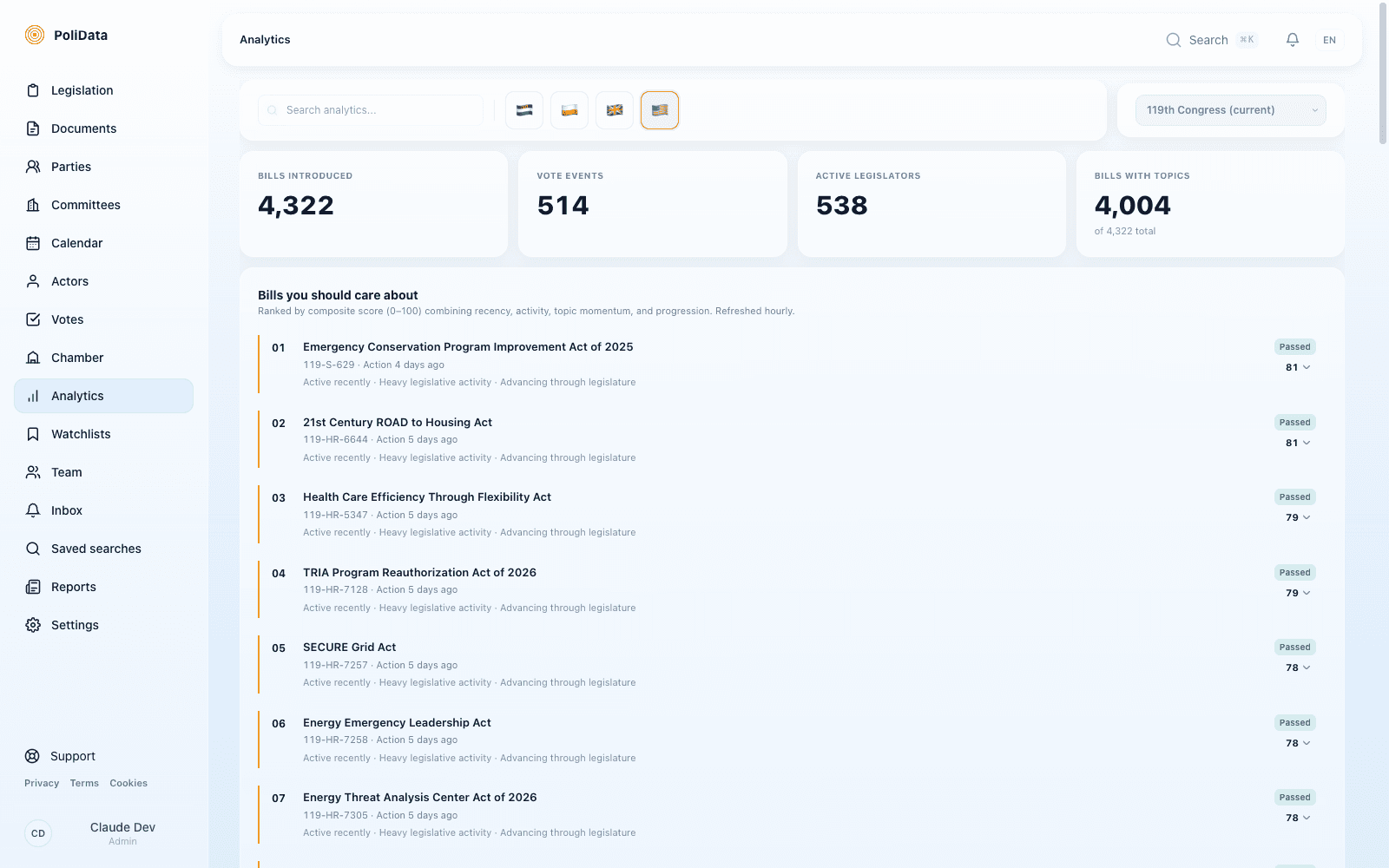Click the CD user avatar

(x=38, y=833)
